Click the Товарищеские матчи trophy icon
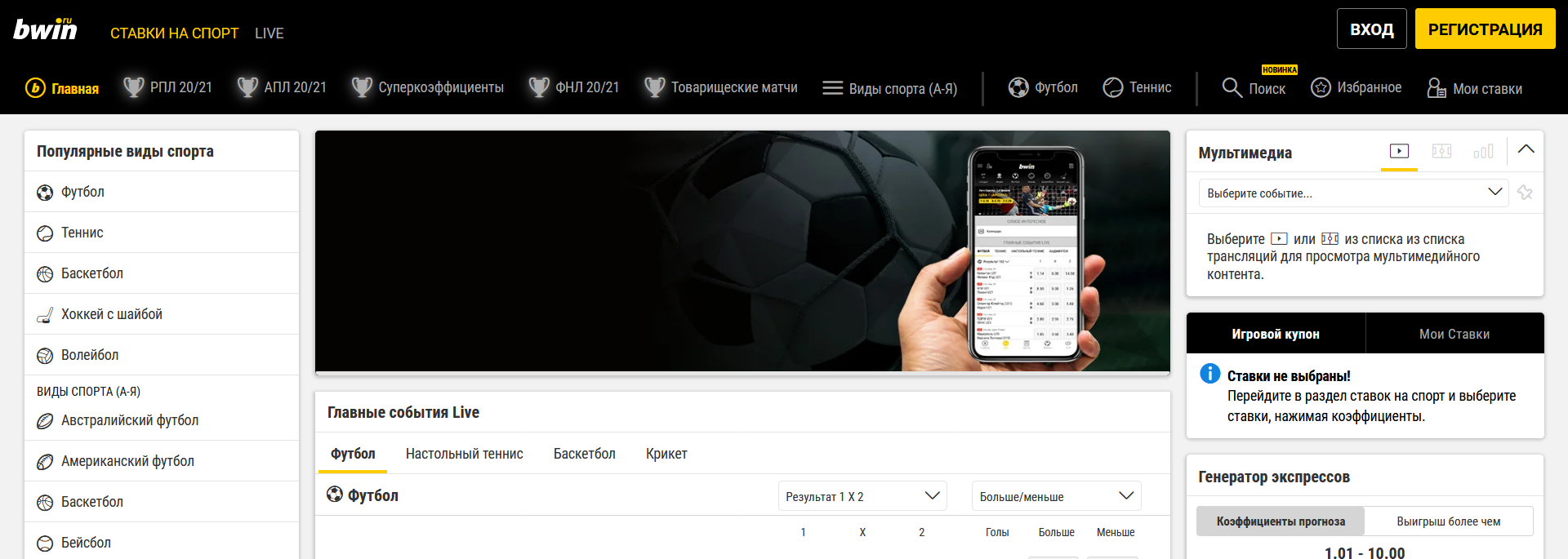This screenshot has width=1568, height=559. (655, 87)
